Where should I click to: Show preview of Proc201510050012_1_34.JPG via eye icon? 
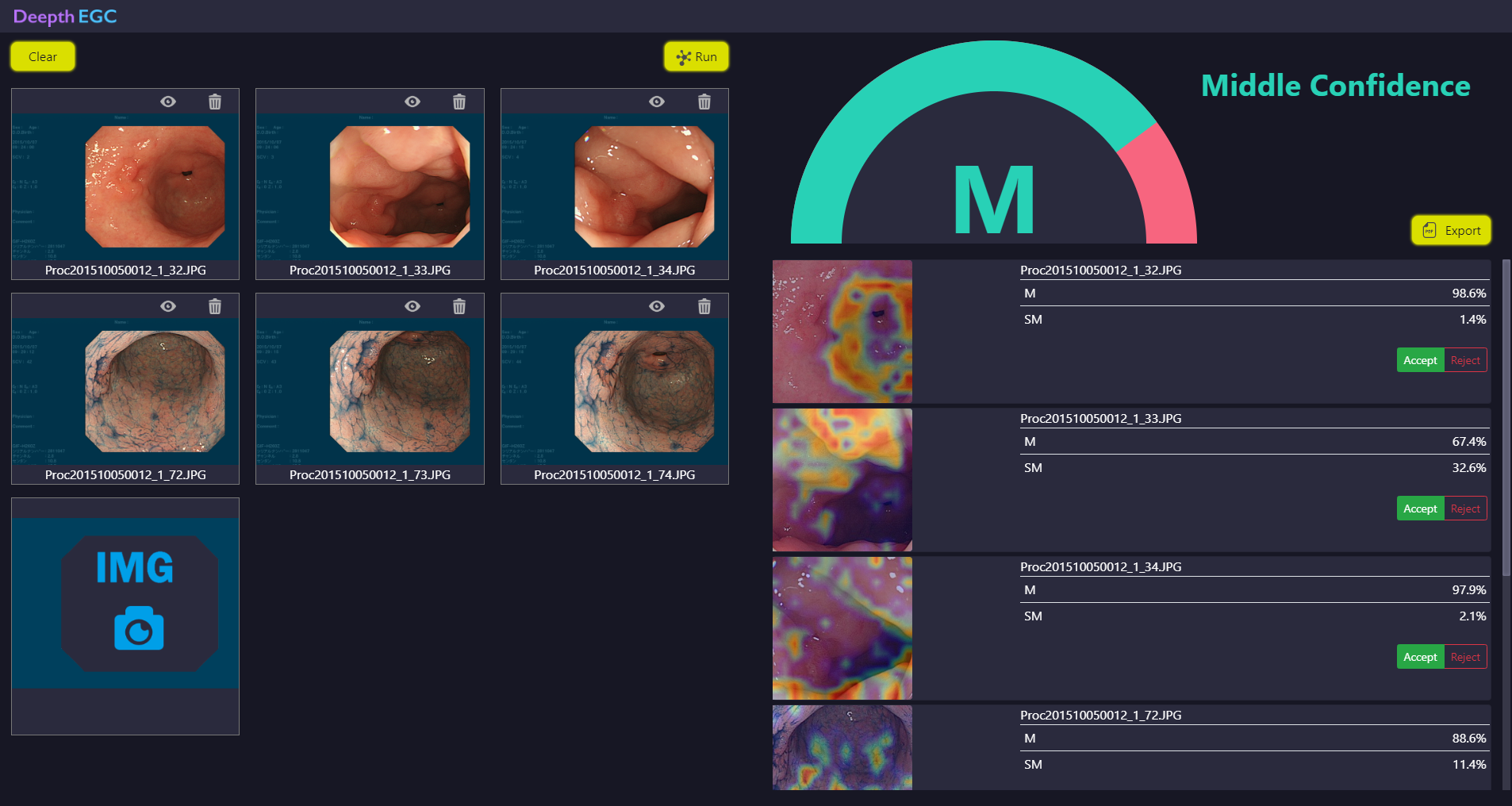657,102
